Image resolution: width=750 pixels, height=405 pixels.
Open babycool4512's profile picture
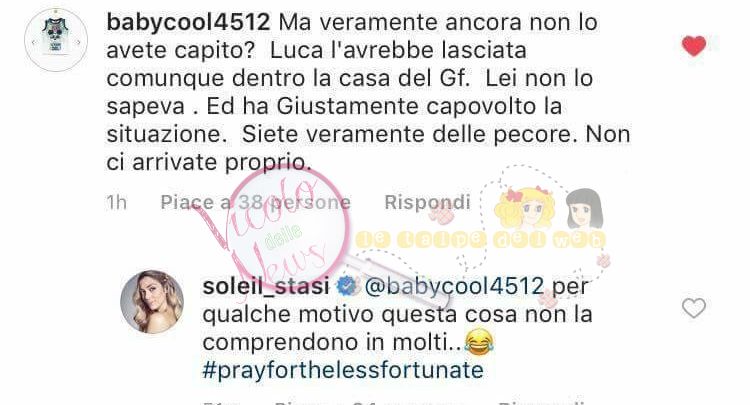[56, 40]
